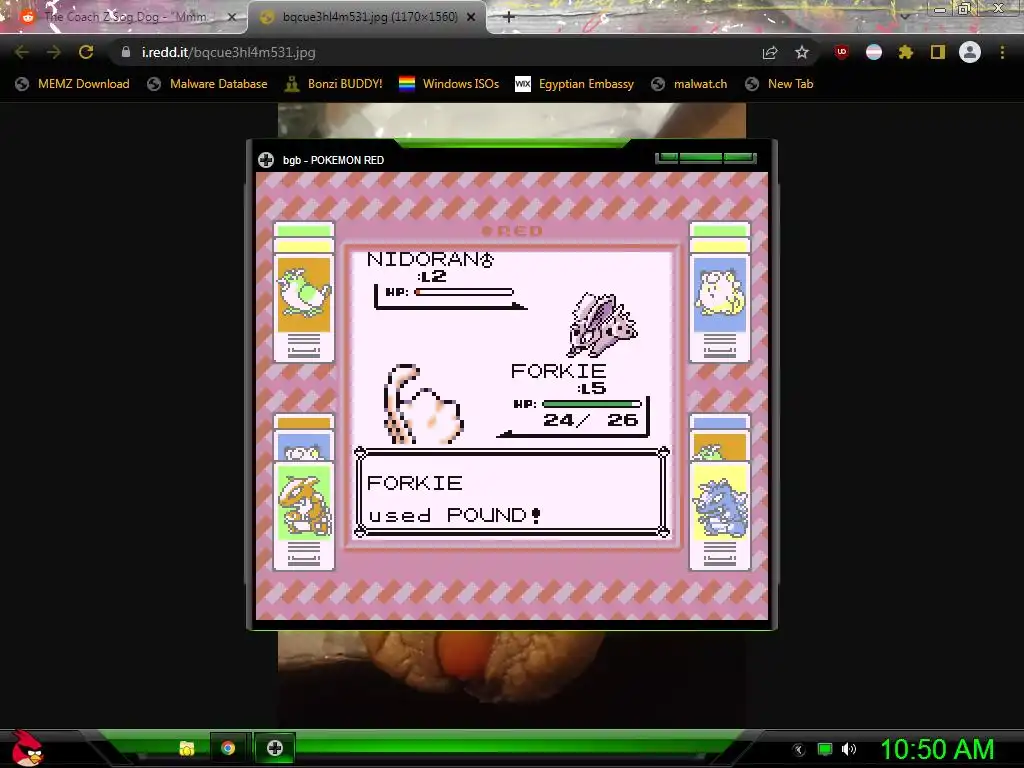Click the FORKIE used POUND text box

point(512,492)
